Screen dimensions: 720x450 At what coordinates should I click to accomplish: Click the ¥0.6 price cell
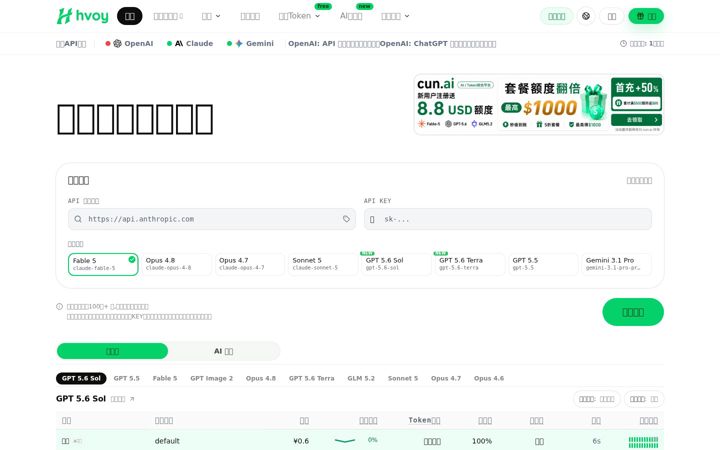(301, 441)
